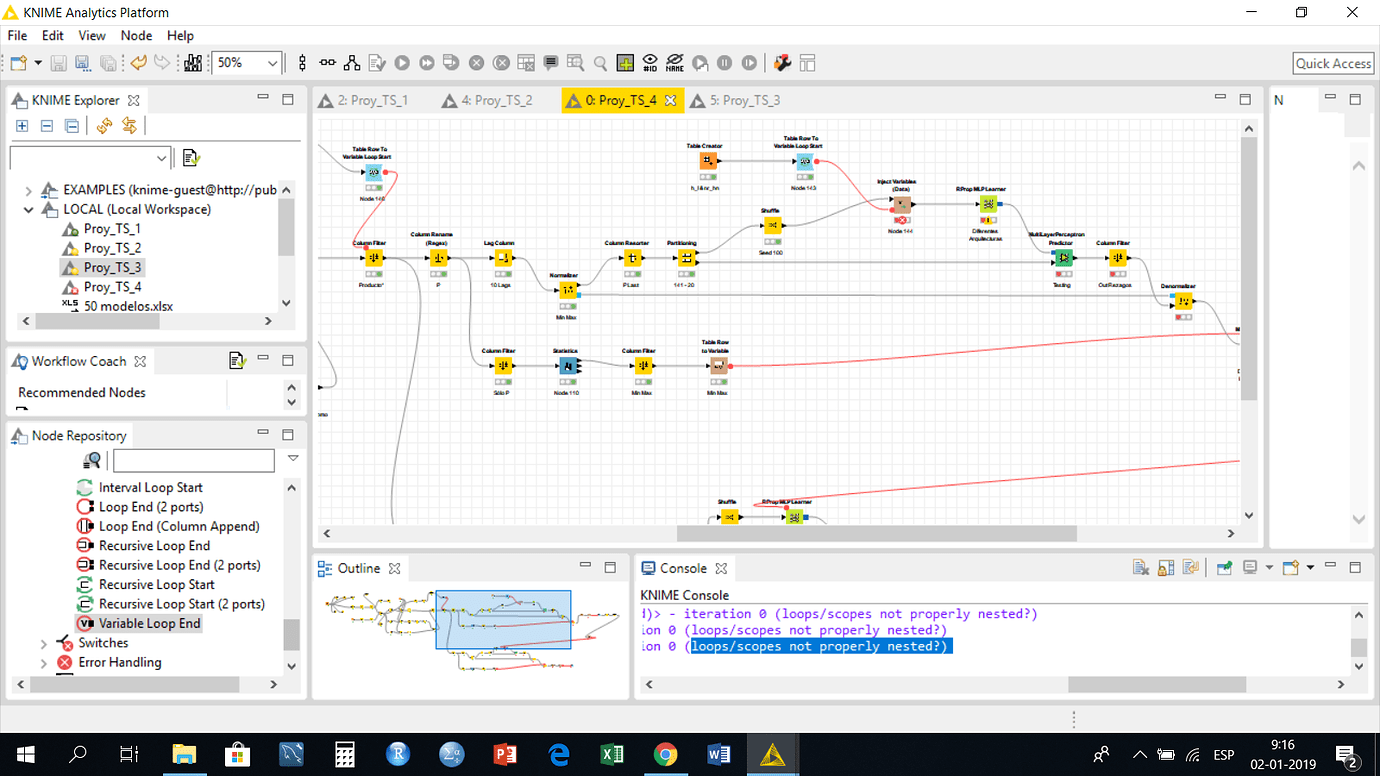
Task: Click the Console horizontal scrollbar thumb
Action: point(1157,685)
